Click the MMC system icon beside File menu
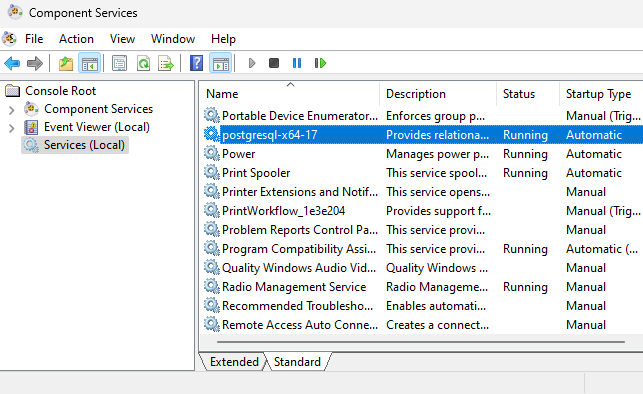 pos(9,39)
